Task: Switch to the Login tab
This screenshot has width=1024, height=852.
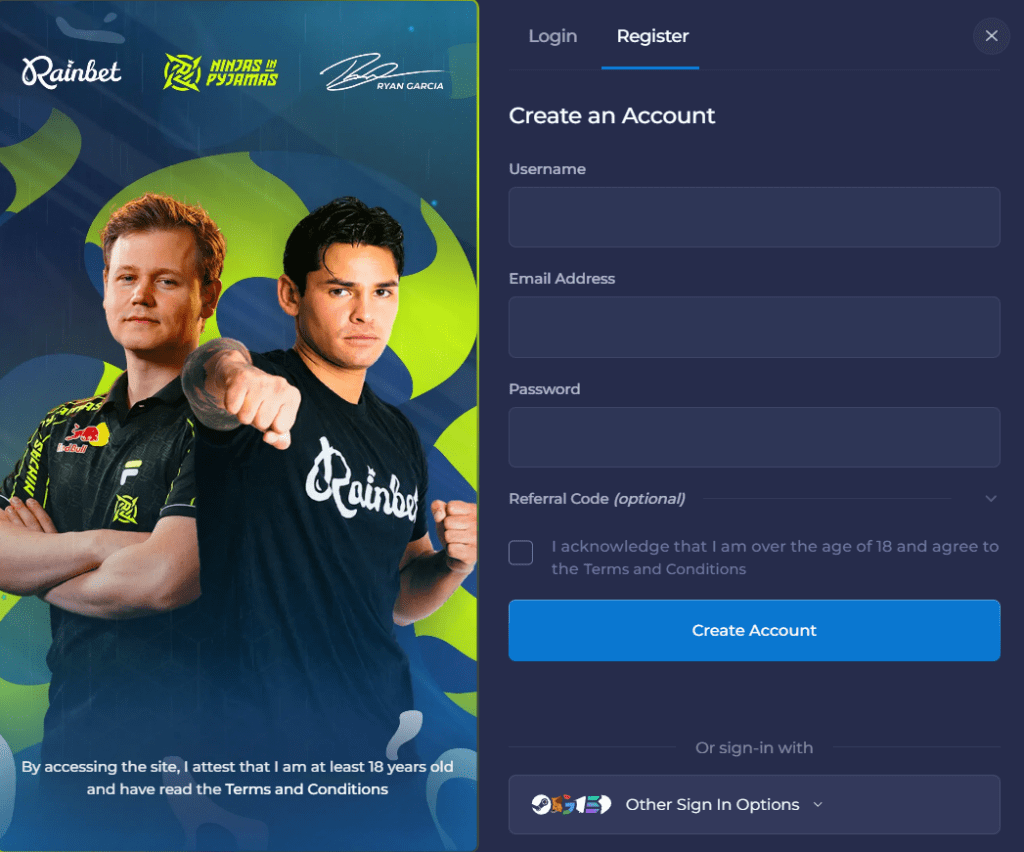Action: coord(552,36)
